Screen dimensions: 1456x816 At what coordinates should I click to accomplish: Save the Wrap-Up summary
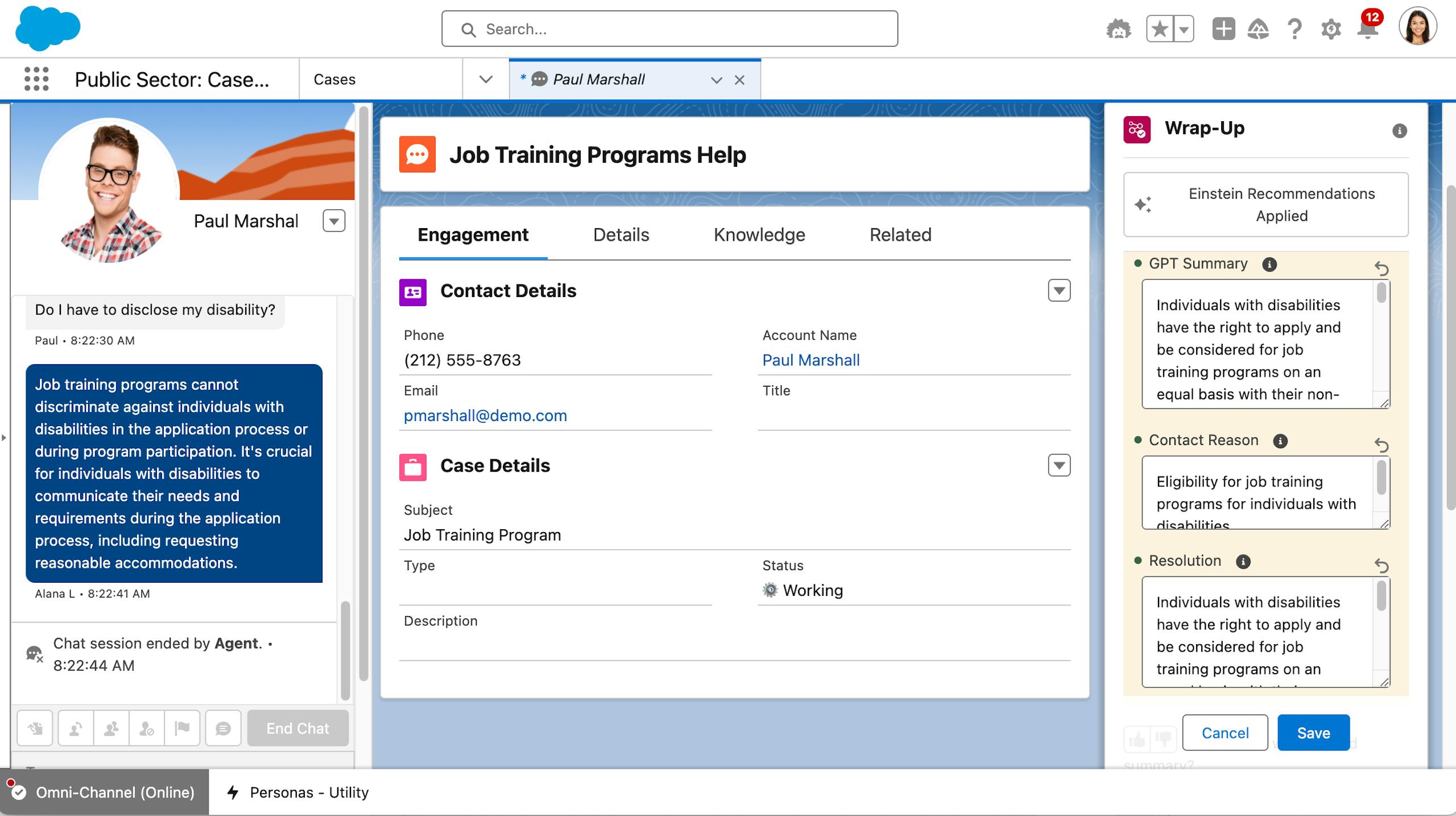tap(1313, 732)
